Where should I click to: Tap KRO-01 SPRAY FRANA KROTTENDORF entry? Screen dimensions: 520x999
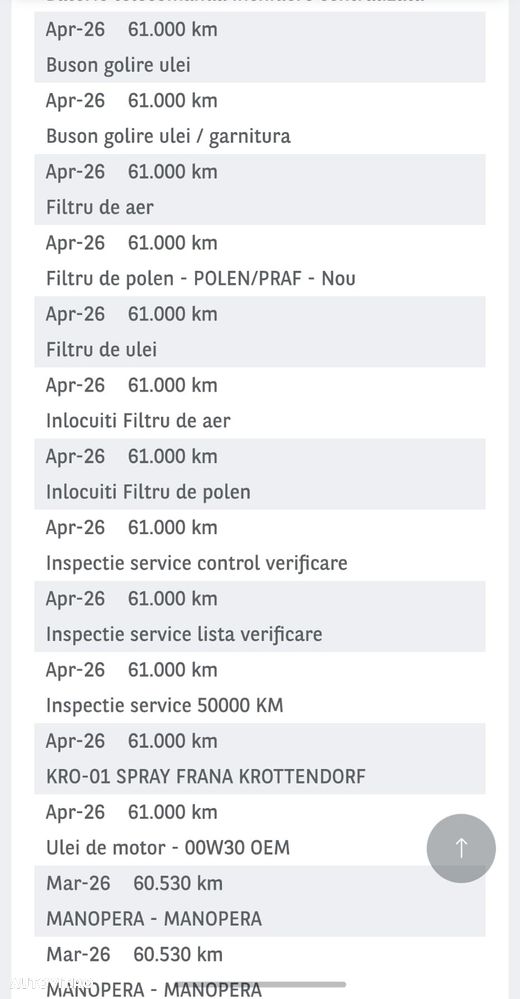(260, 759)
